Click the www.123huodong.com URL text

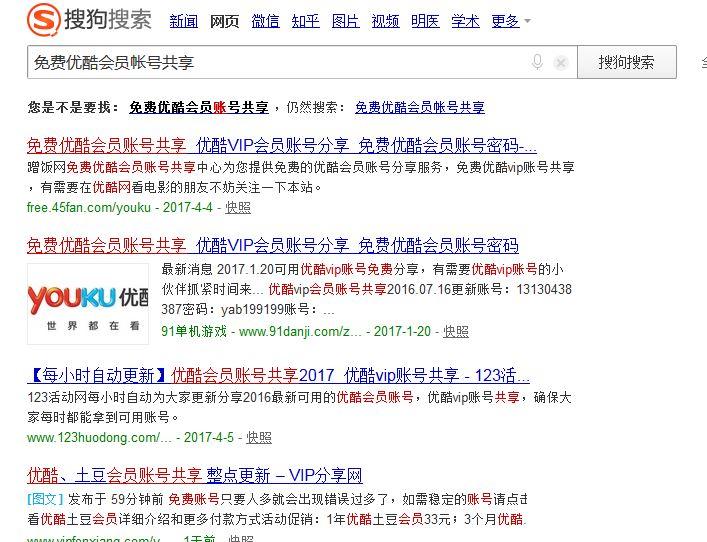tap(99, 437)
